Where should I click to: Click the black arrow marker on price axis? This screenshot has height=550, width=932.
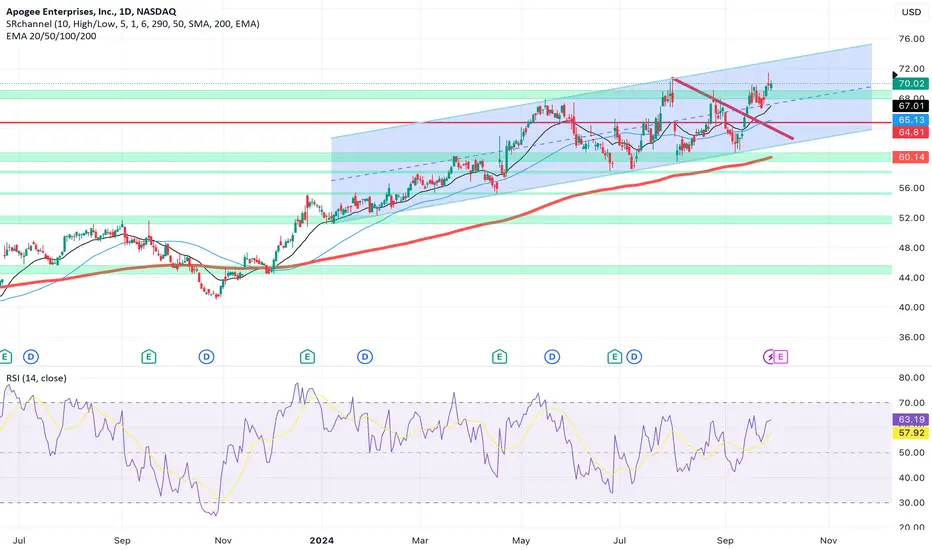coord(895,75)
